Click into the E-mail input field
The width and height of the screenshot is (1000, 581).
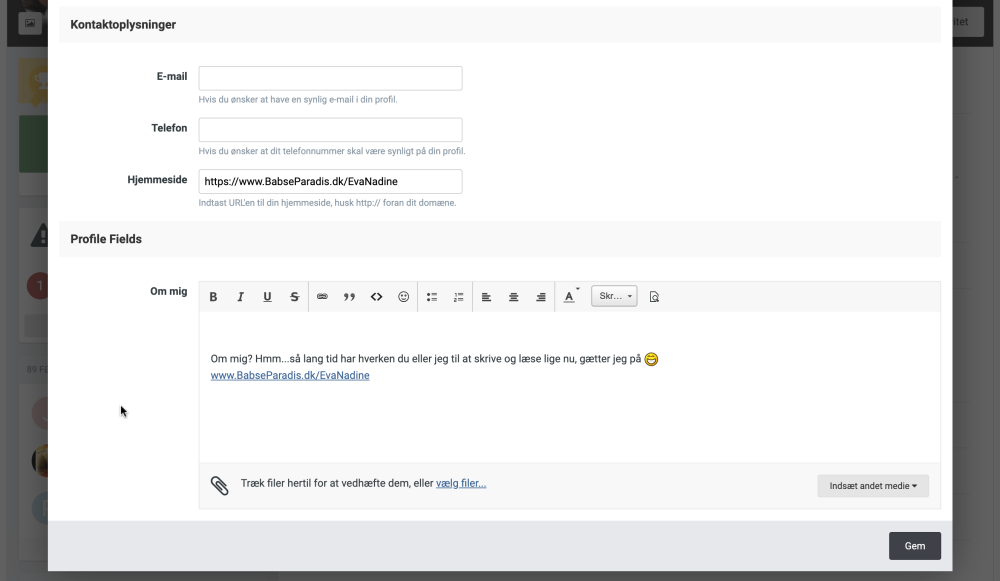point(330,78)
